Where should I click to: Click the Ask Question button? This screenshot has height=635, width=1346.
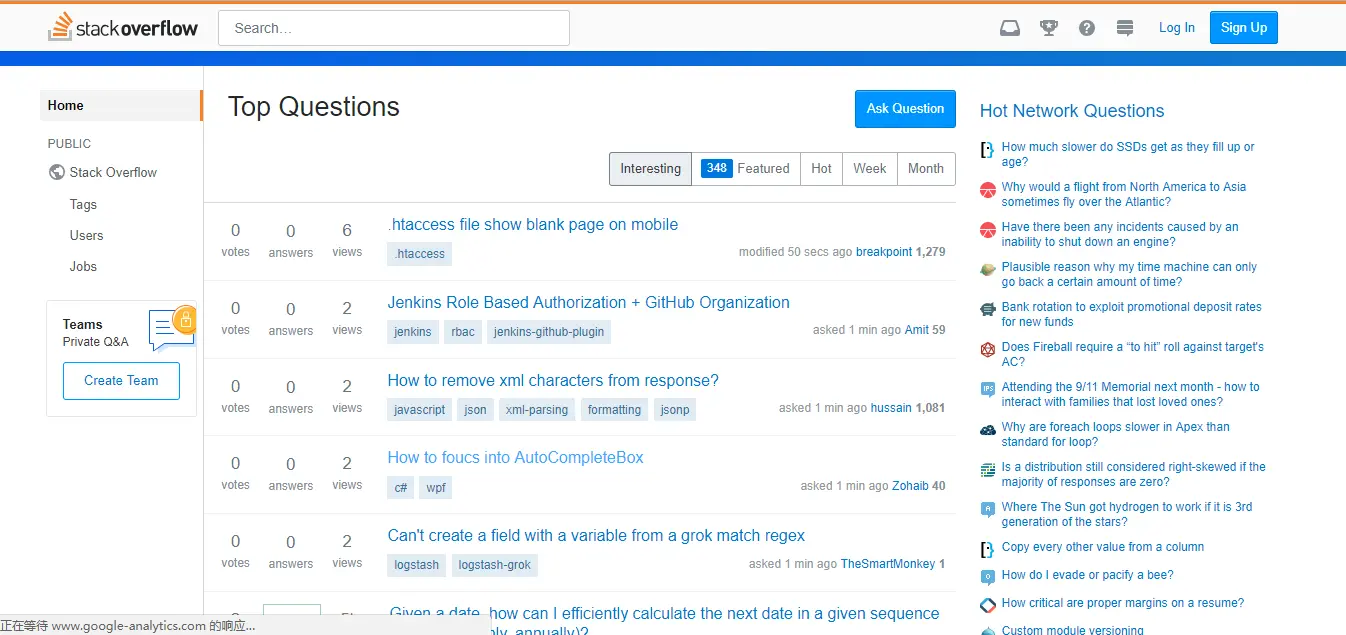(904, 108)
